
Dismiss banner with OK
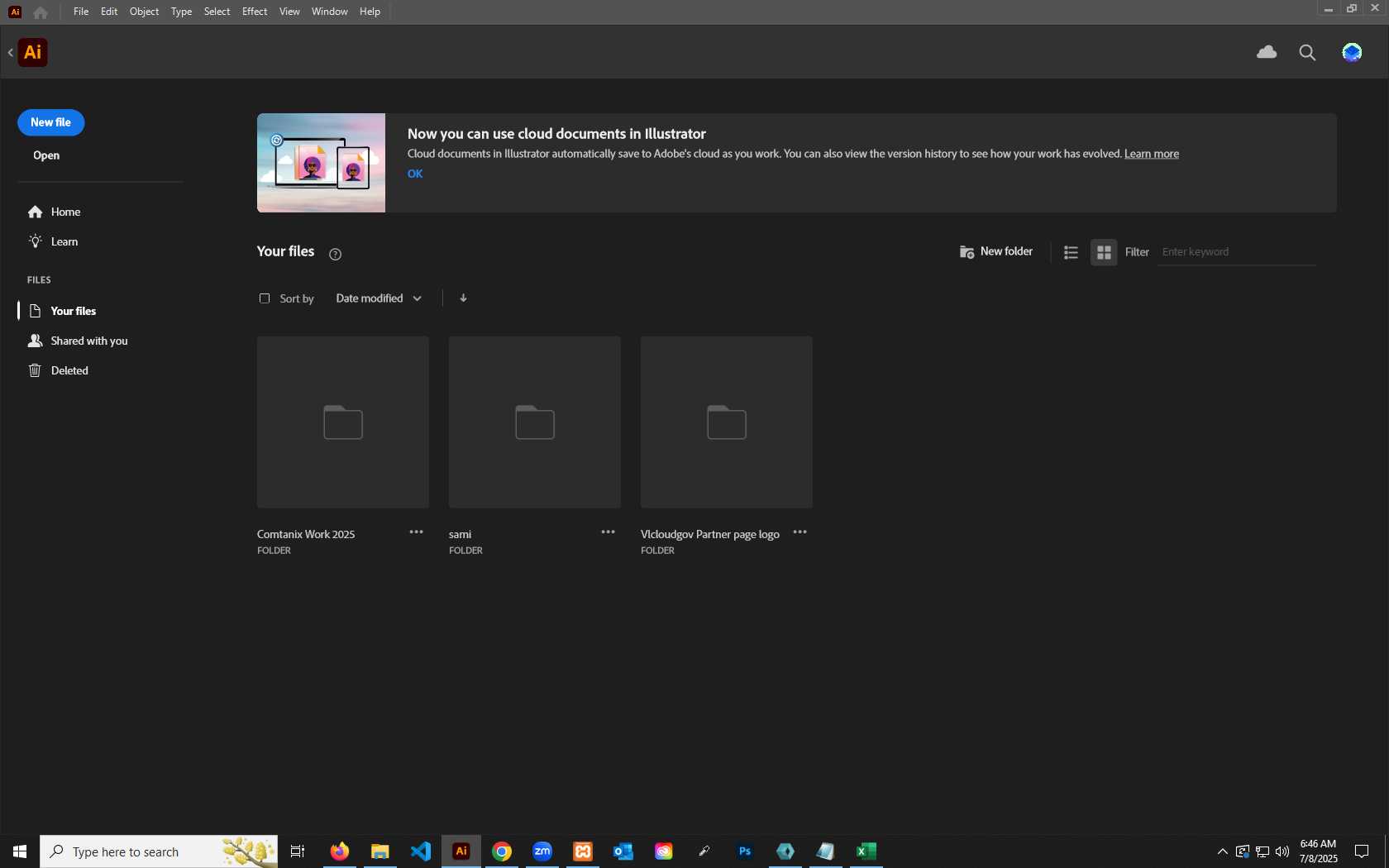click(415, 174)
